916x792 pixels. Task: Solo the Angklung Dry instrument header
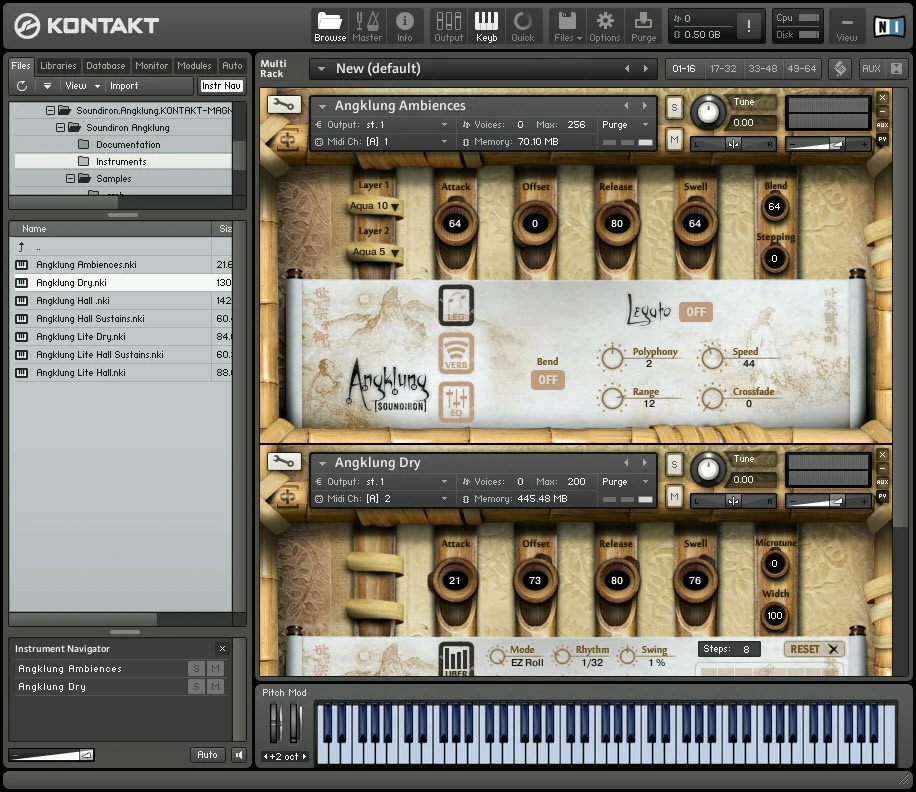674,464
